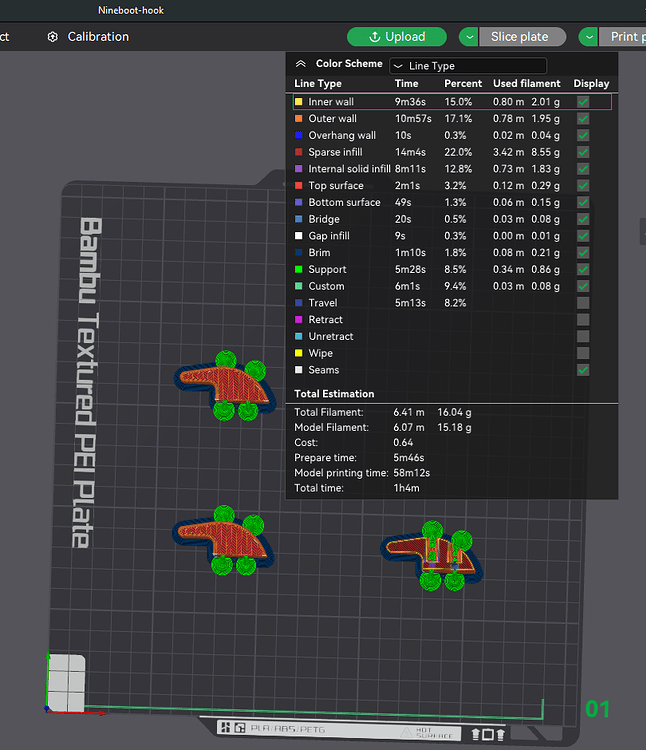
Task: Select the Travel row label
Action: point(323,303)
